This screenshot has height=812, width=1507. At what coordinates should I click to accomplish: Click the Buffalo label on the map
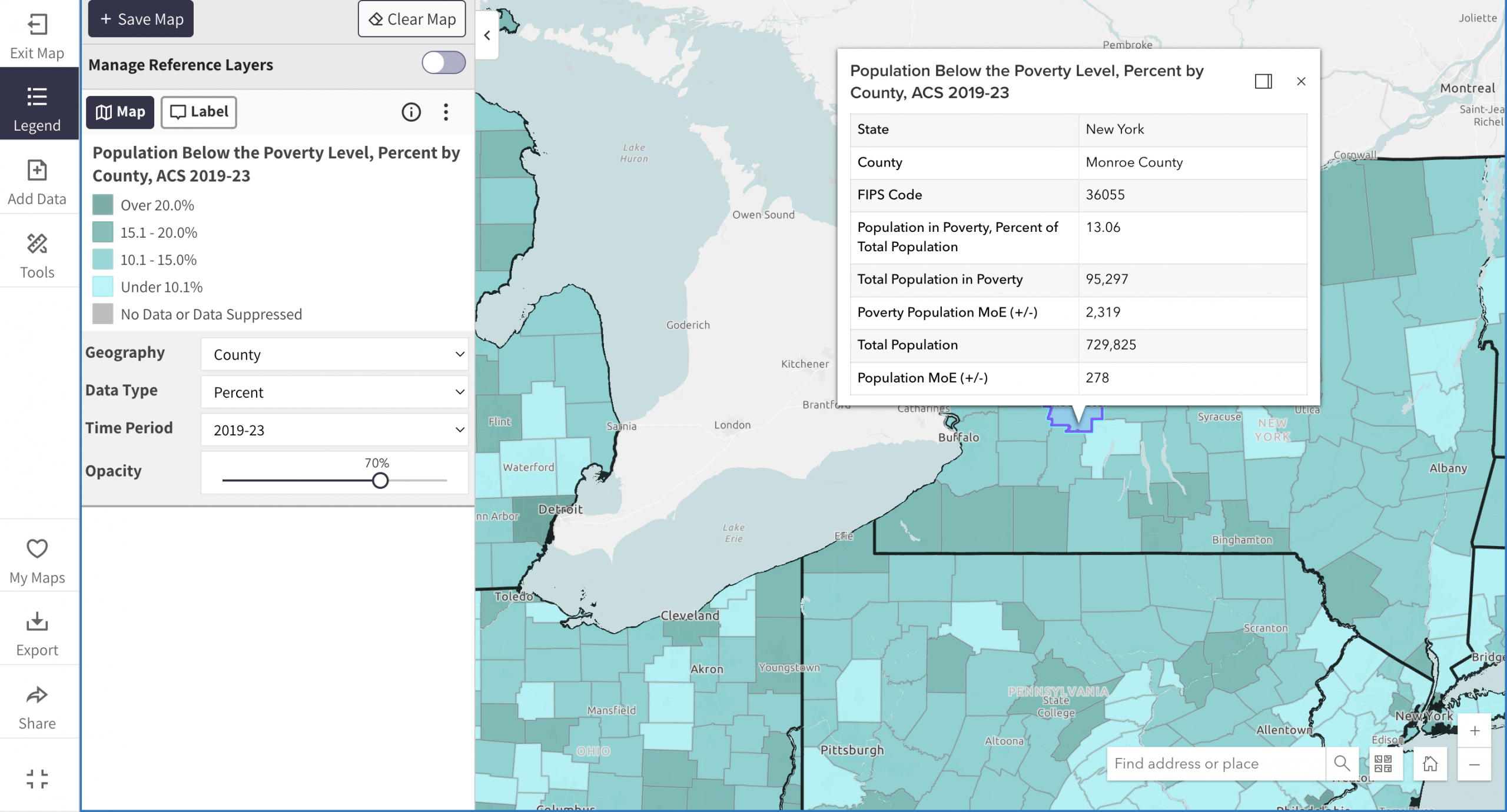958,437
